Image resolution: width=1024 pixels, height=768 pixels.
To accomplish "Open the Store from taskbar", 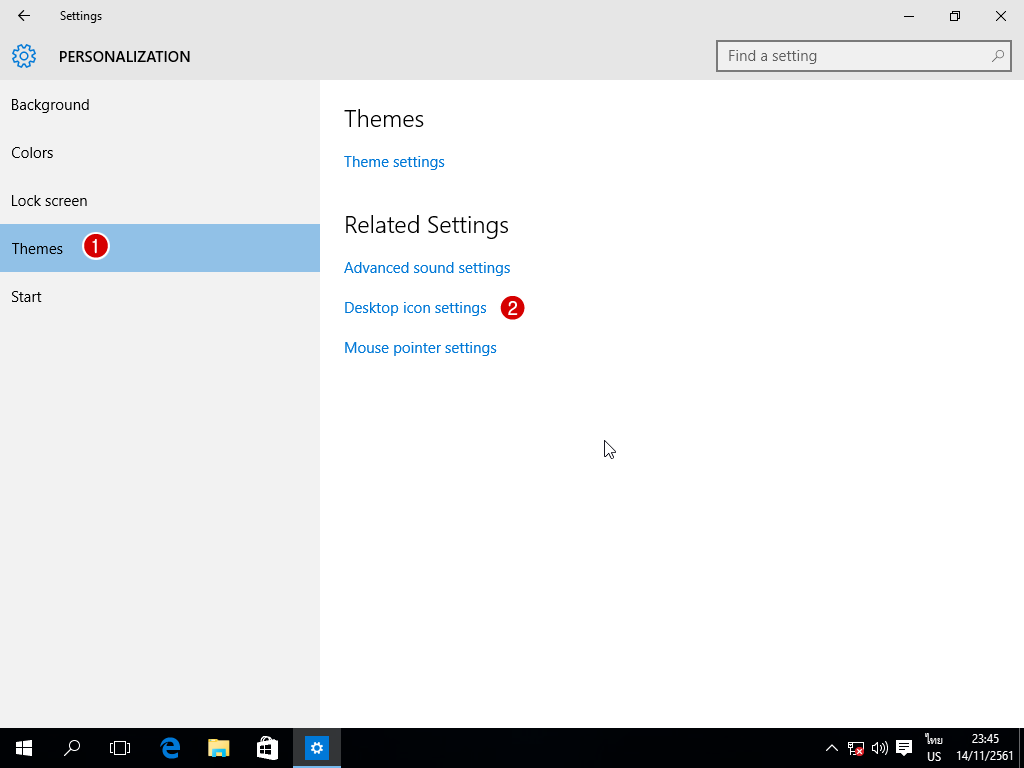I will click(x=267, y=747).
